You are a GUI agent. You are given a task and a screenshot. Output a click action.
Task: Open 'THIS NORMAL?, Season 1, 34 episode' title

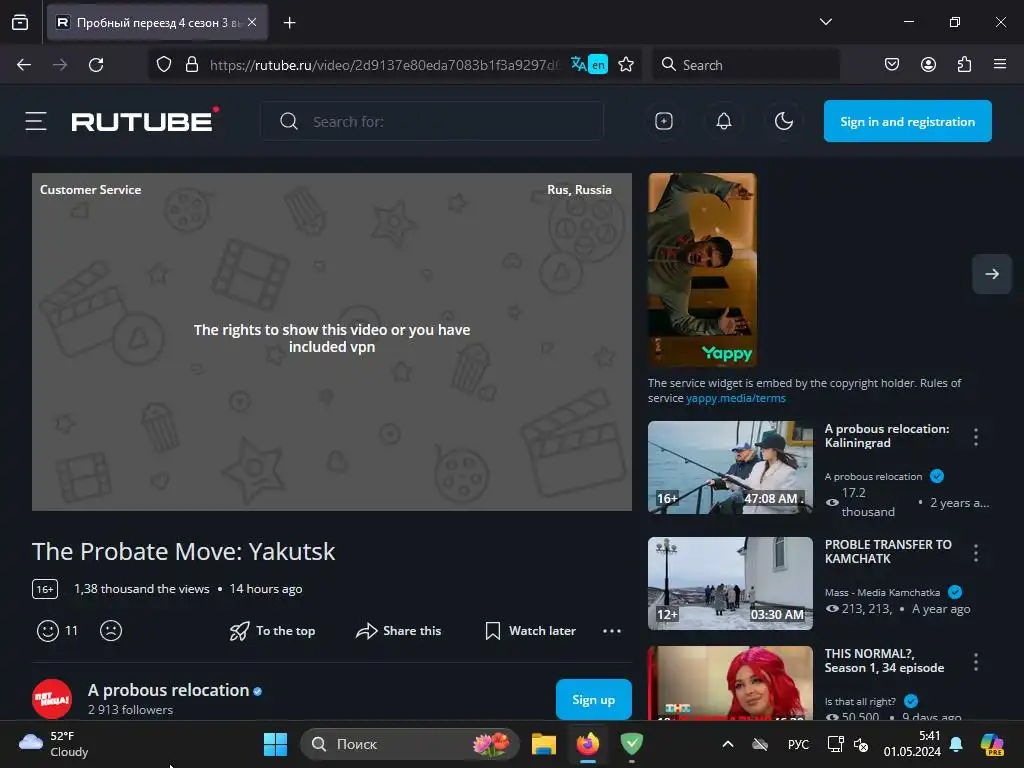tap(884, 660)
